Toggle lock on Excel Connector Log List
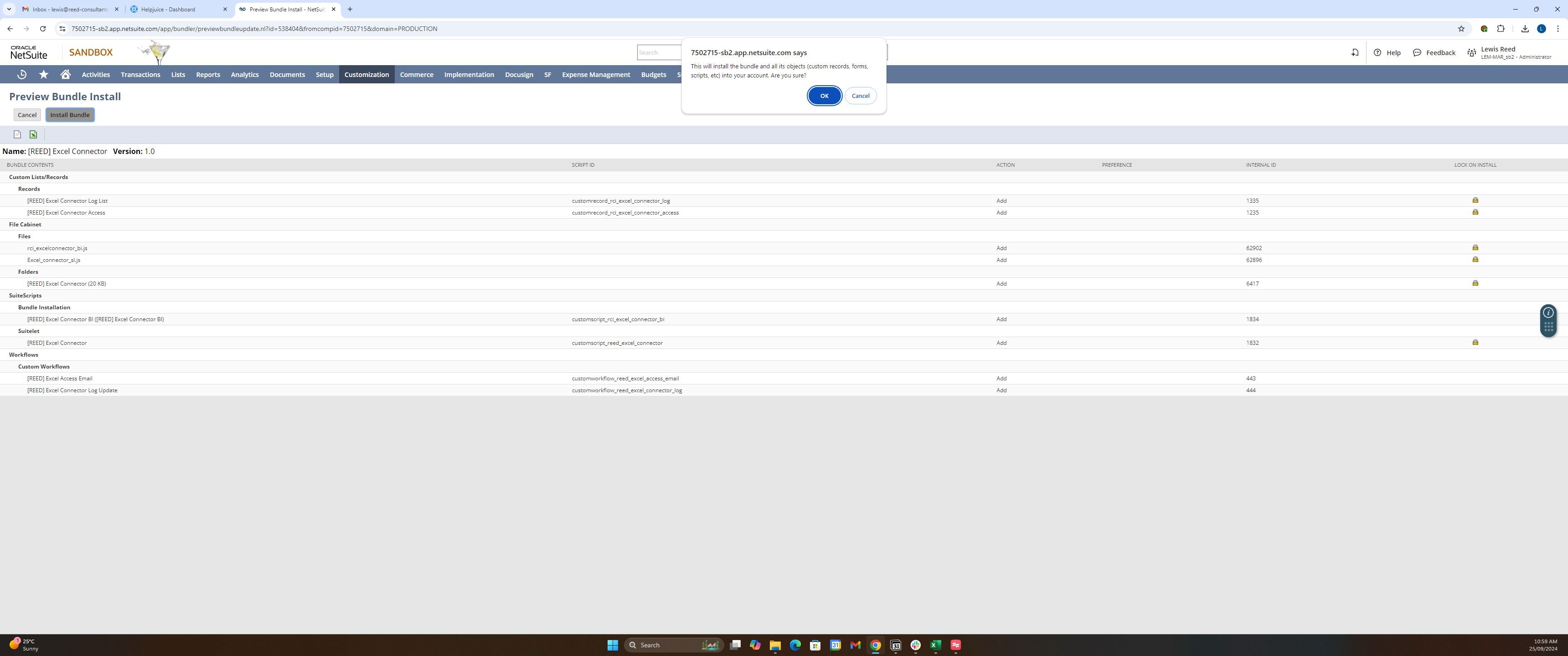 (x=1475, y=200)
